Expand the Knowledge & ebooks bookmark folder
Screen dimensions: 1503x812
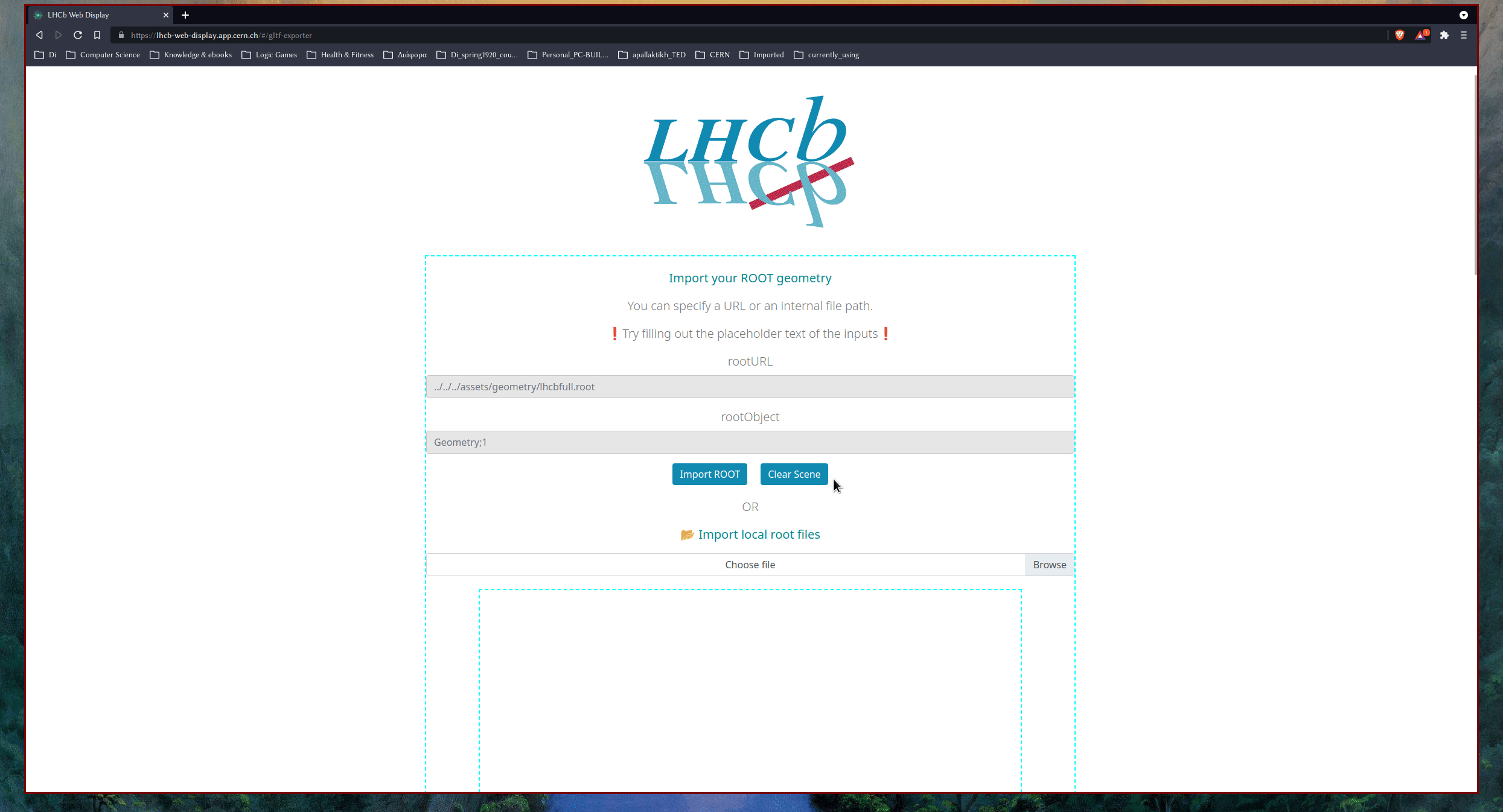(x=197, y=54)
